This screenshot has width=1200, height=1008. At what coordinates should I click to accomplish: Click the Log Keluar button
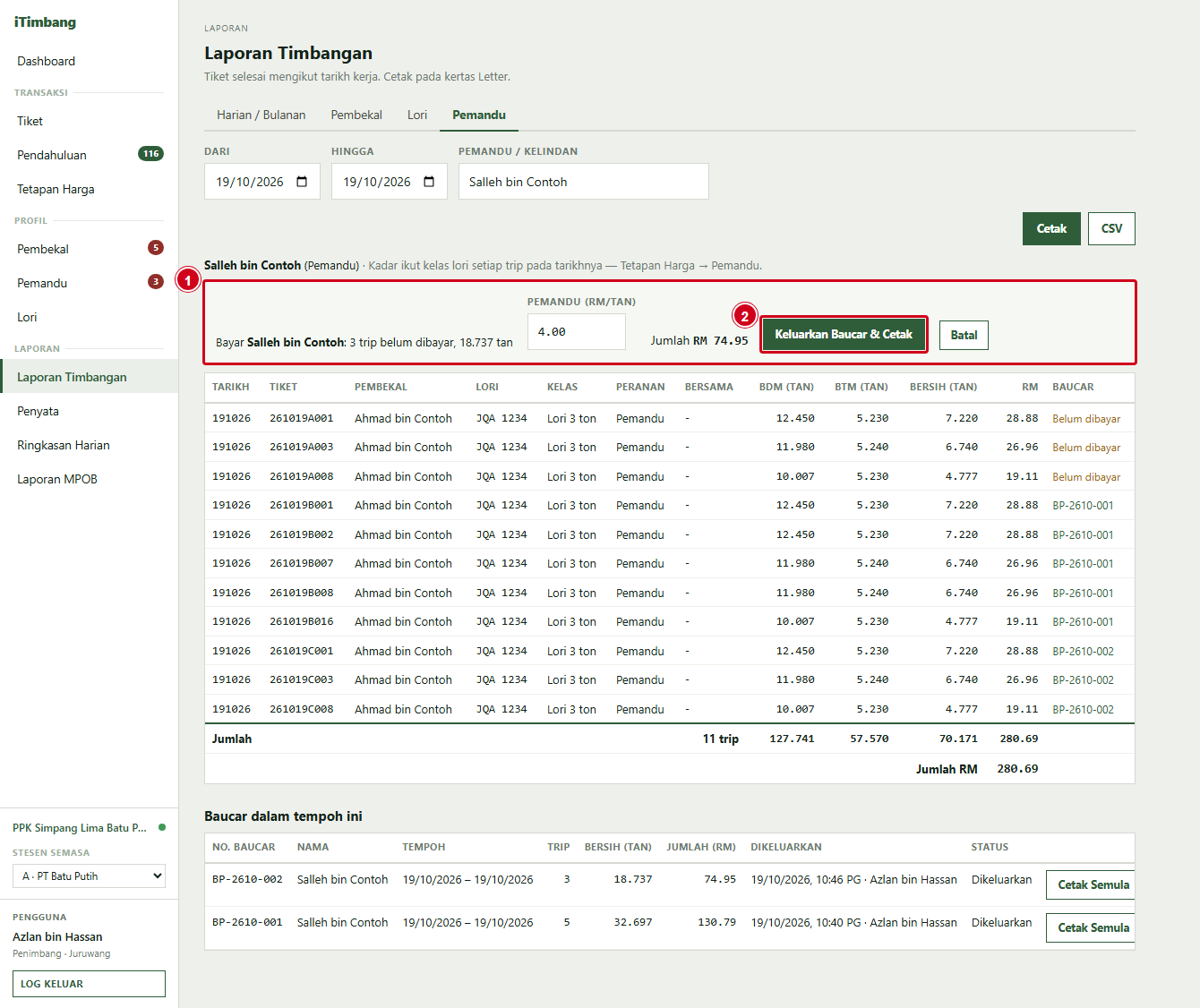tap(89, 984)
